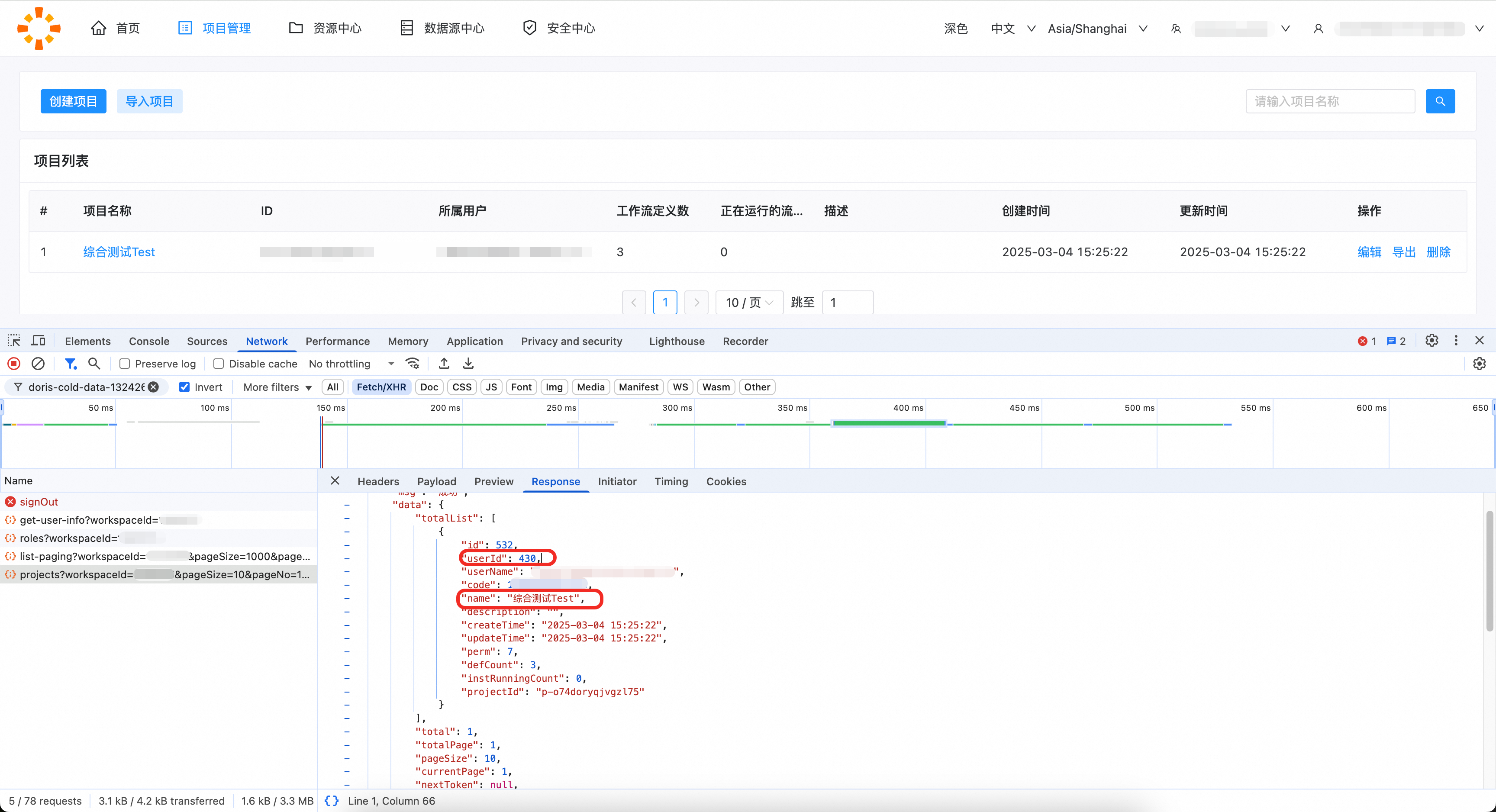This screenshot has height=812, width=1496.
Task: Switch to the Console tab
Action: pos(149,341)
